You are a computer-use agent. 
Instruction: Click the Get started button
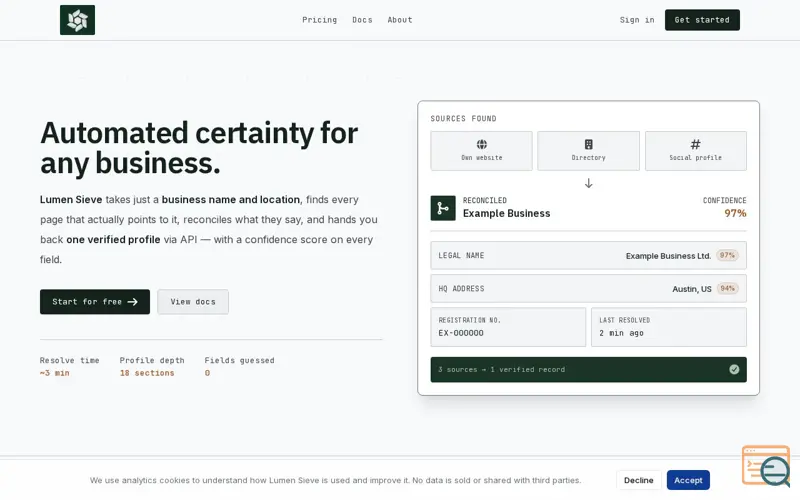coord(702,20)
